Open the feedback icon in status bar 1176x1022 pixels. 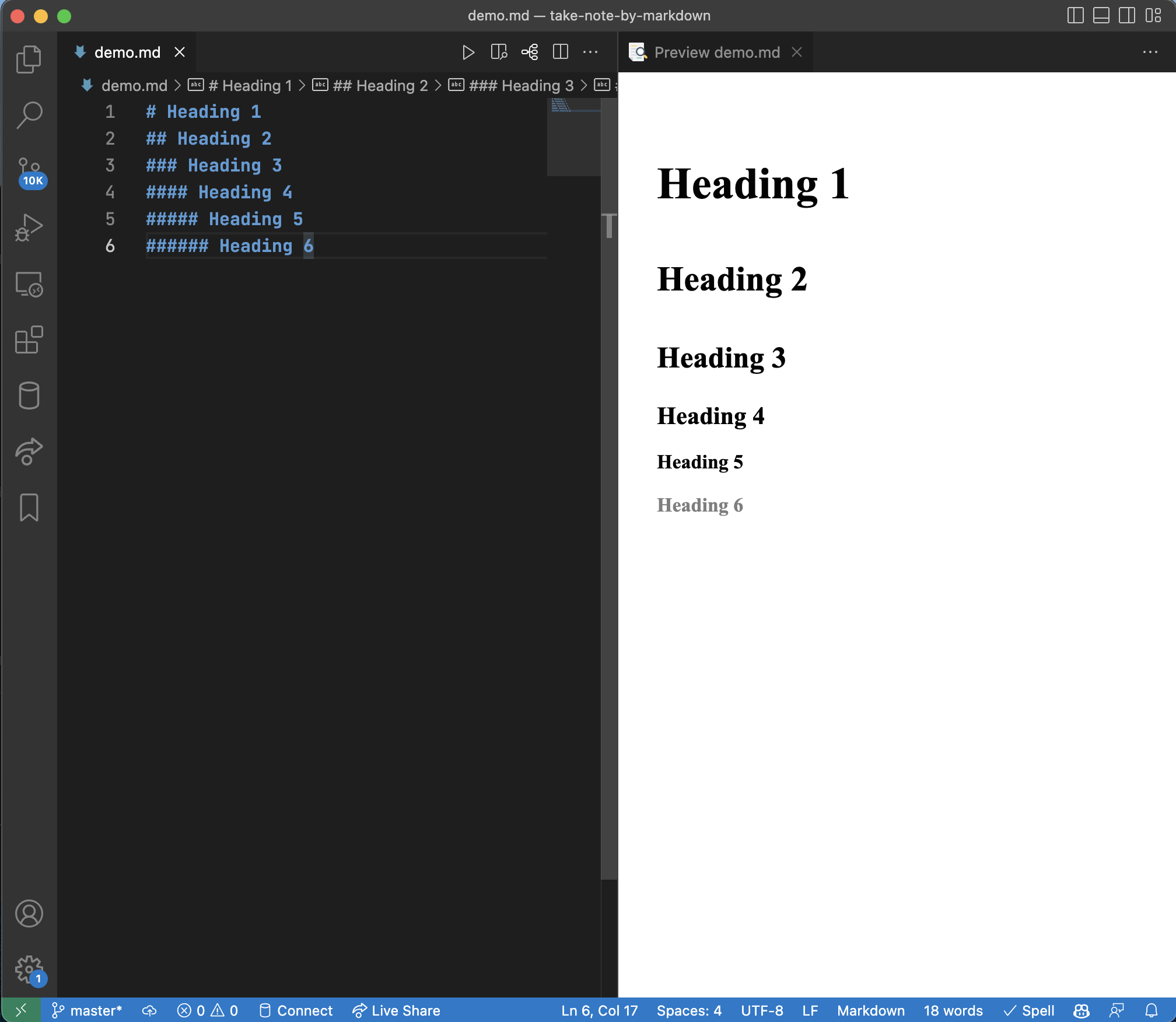point(1116,1010)
